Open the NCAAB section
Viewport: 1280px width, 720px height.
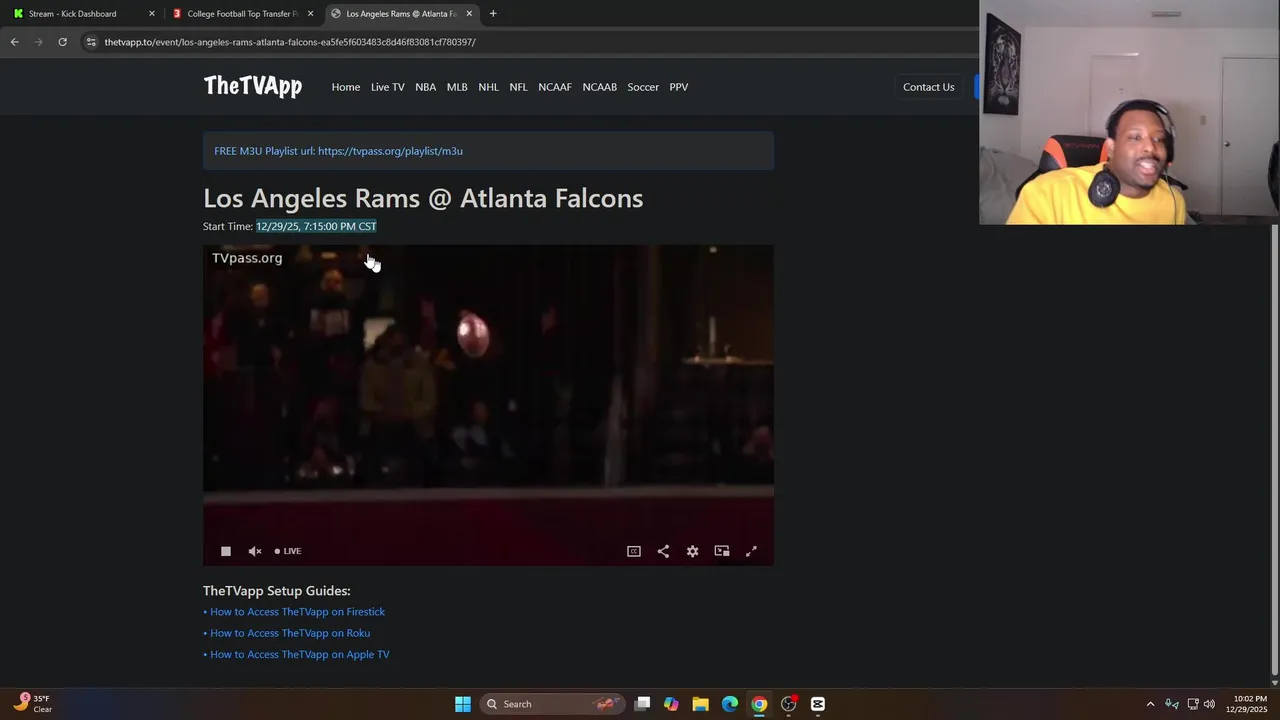(x=600, y=87)
